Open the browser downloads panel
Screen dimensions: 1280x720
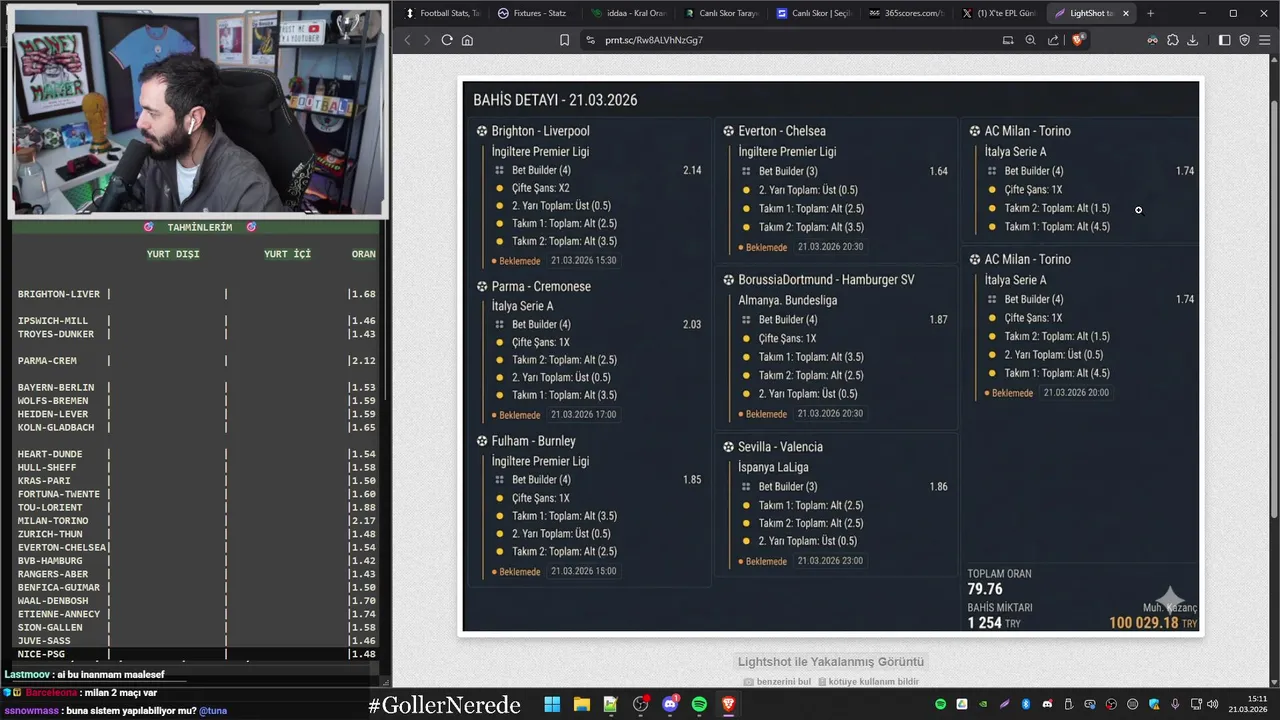(x=1193, y=40)
